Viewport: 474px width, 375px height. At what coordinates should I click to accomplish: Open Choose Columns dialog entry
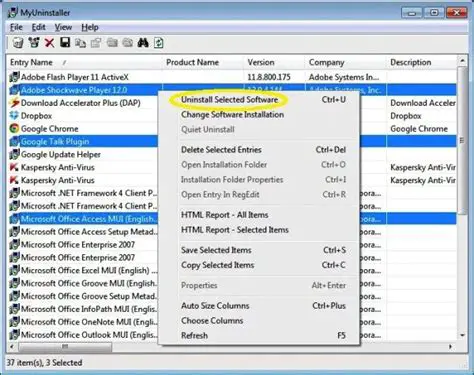(x=212, y=321)
